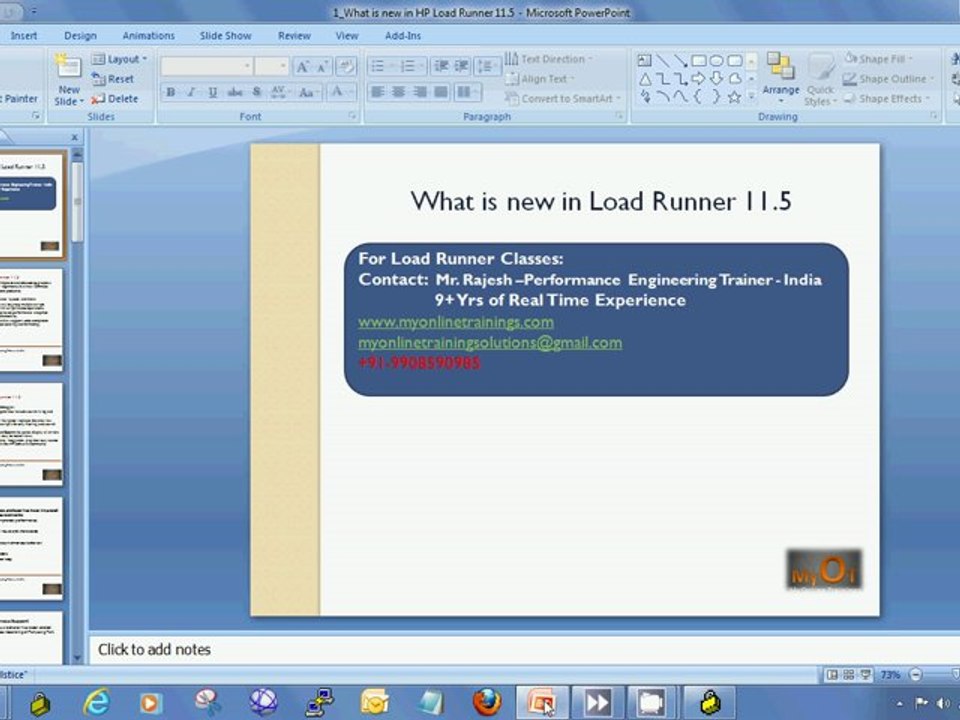The image size is (960, 720).
Task: Increase list indent level
Action: [x=461, y=66]
